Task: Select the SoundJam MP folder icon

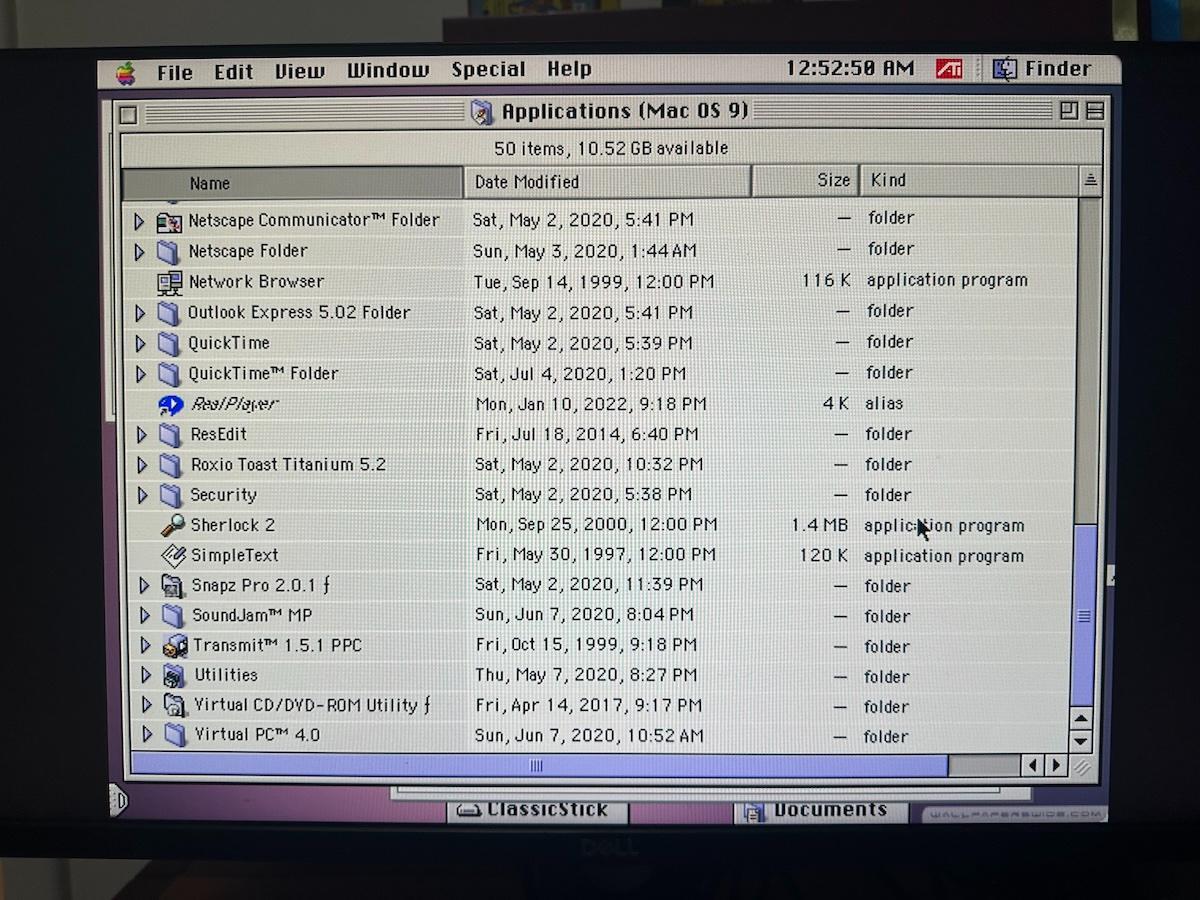Action: (x=174, y=617)
